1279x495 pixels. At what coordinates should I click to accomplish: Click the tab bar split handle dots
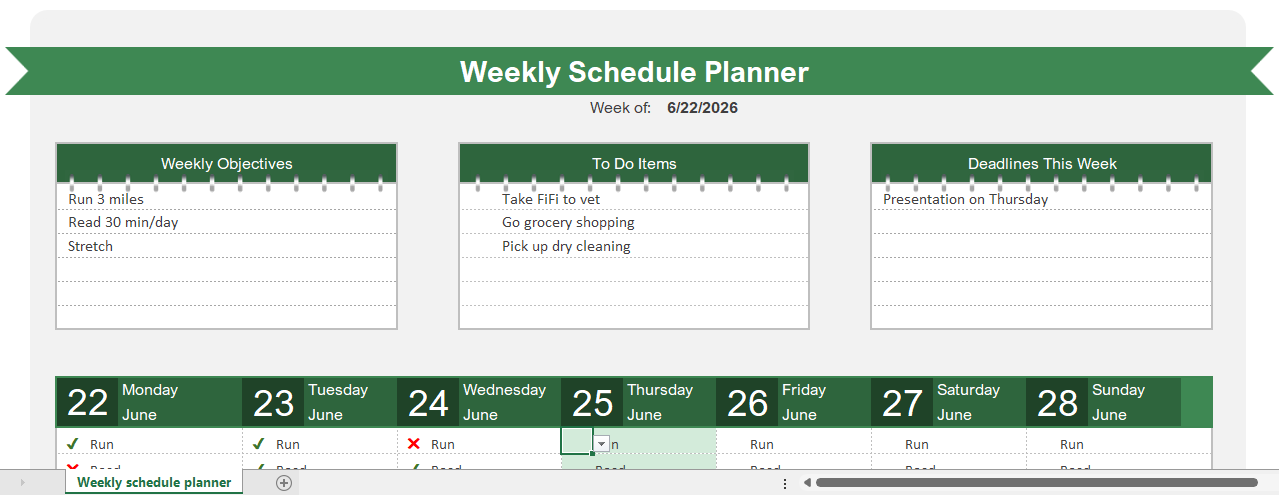pos(784,483)
